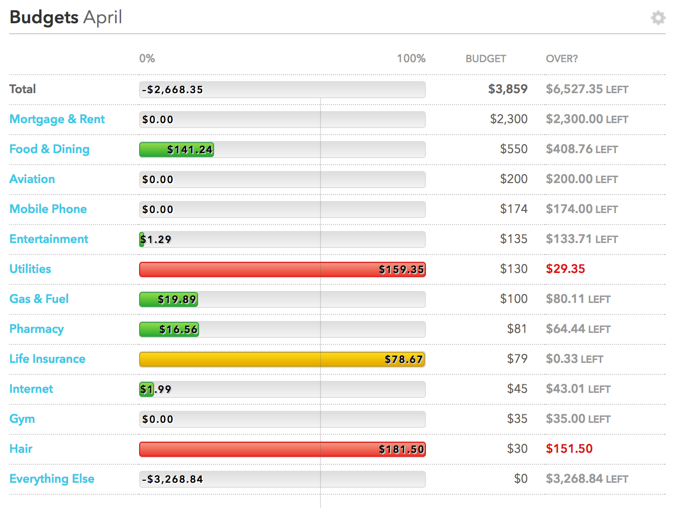Click the Food & Dining budget $550

tap(514, 149)
